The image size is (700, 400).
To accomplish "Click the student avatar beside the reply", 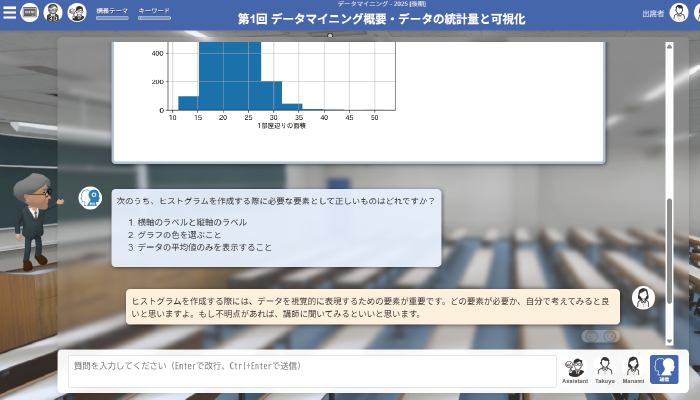I will 644,297.
